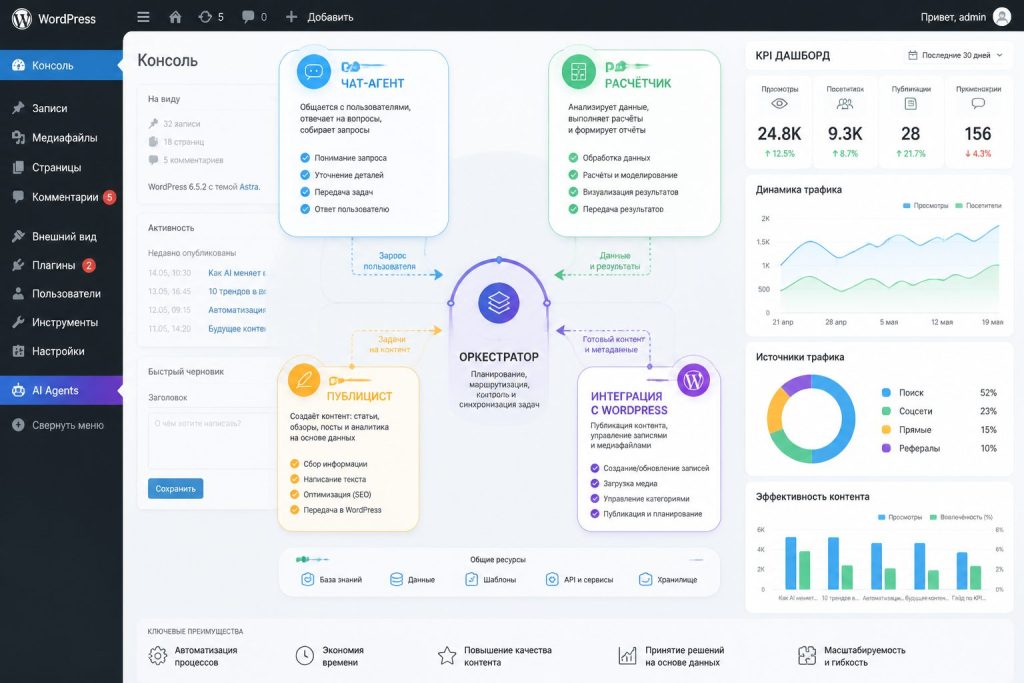1024x683 pixels.
Task: Go to the site via the home icon
Action: 175,17
